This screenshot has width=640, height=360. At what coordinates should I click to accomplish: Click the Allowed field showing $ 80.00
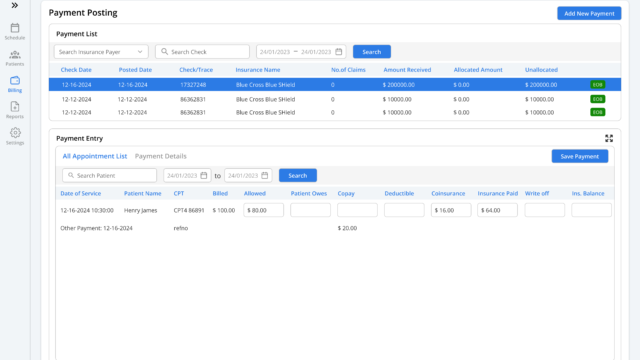(x=264, y=210)
